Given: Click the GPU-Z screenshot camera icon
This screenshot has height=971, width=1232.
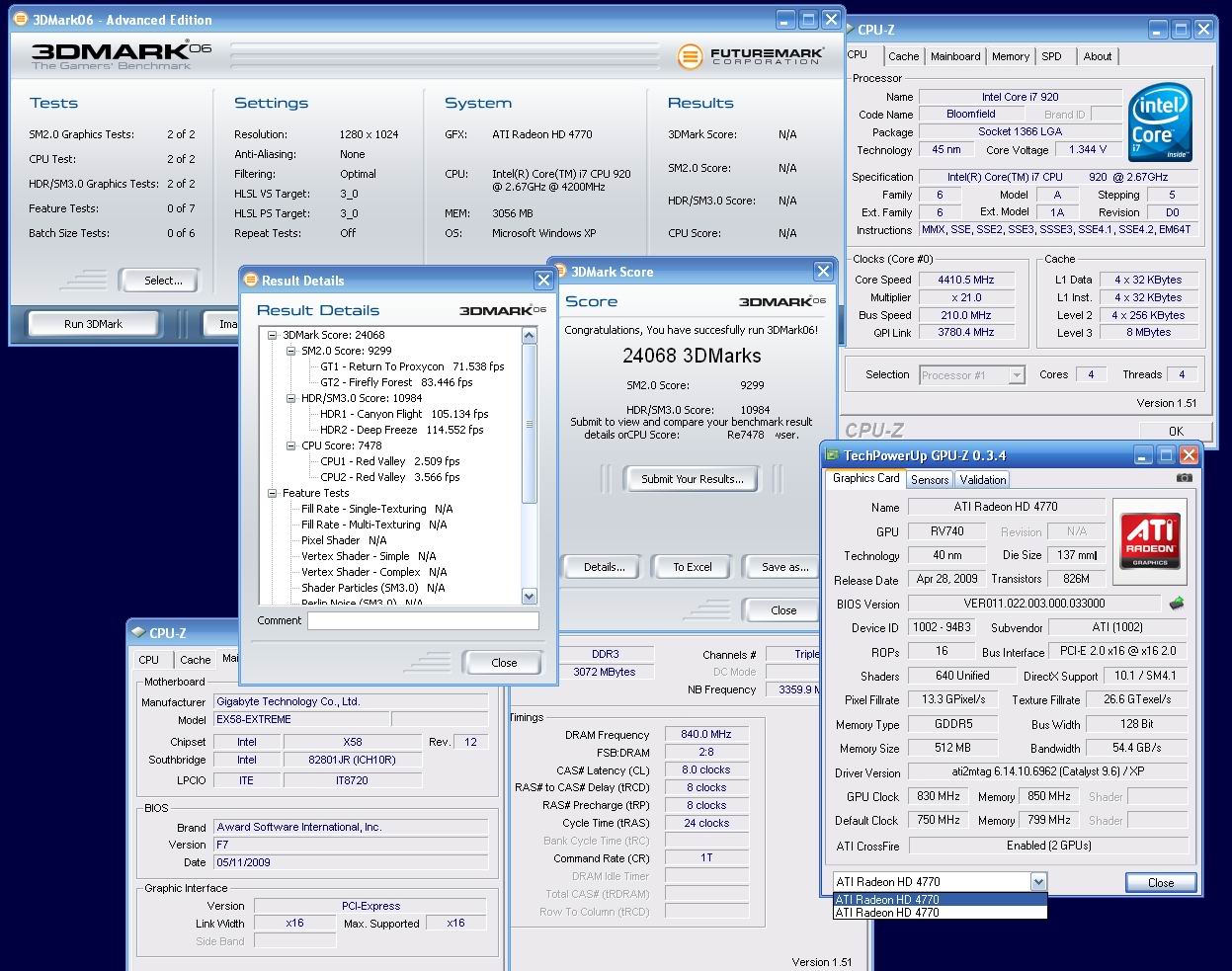Looking at the screenshot, I should click(x=1184, y=478).
